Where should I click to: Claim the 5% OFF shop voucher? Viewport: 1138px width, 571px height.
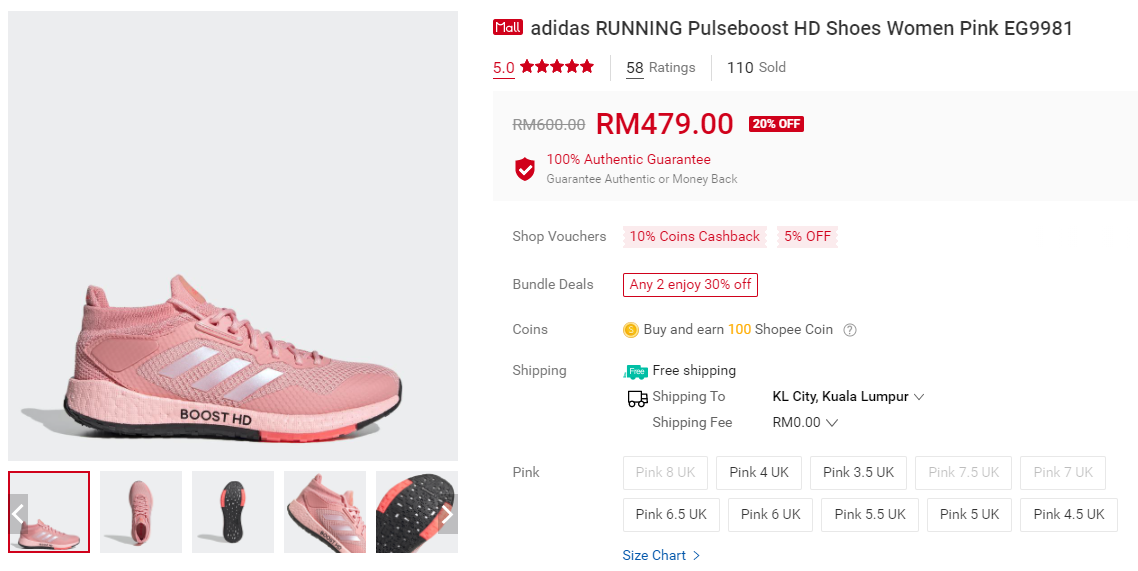pyautogui.click(x=807, y=237)
